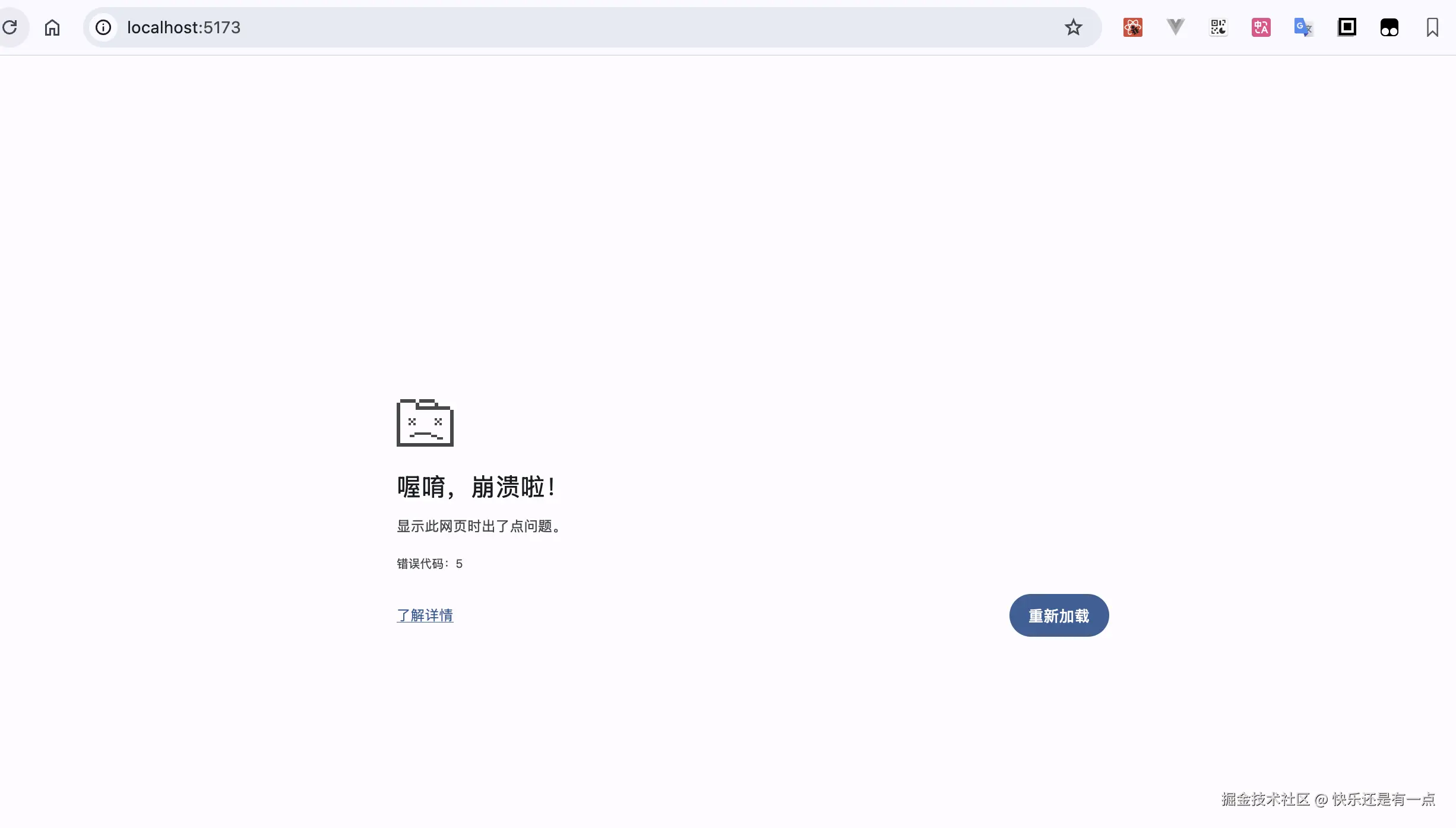
Task: Click the 错误代码：5 text
Action: [429, 563]
